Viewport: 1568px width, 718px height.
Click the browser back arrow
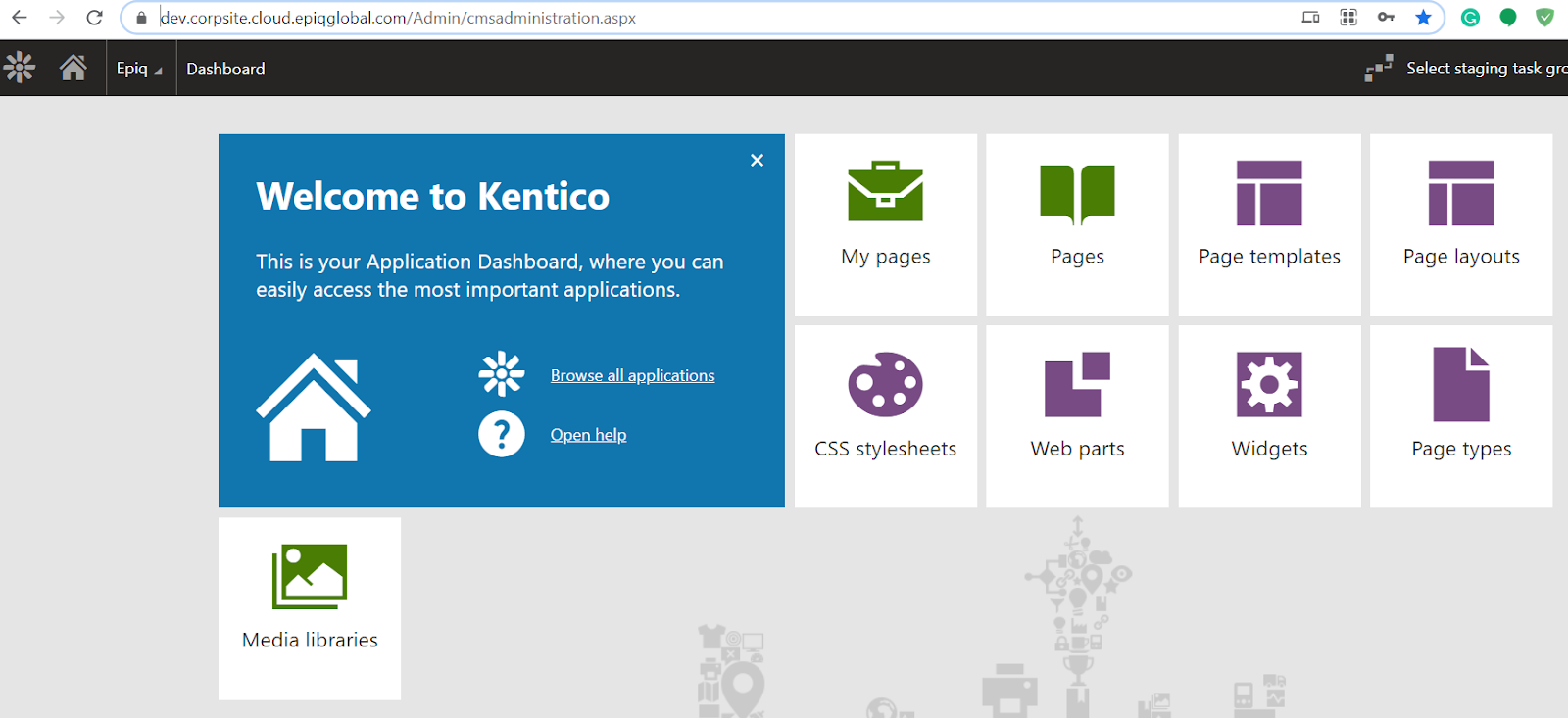tap(20, 18)
